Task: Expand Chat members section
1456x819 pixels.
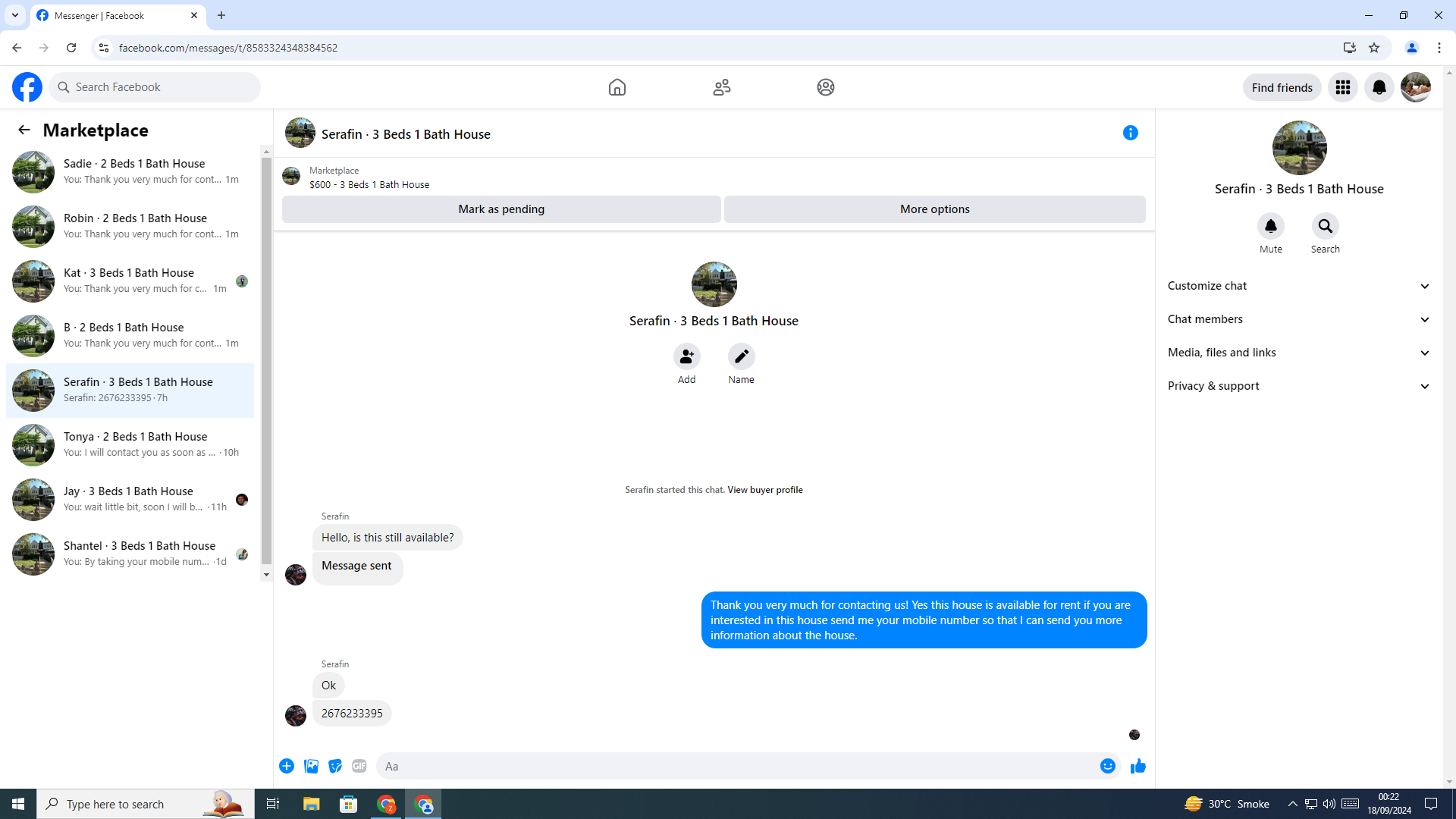Action: 1298,319
